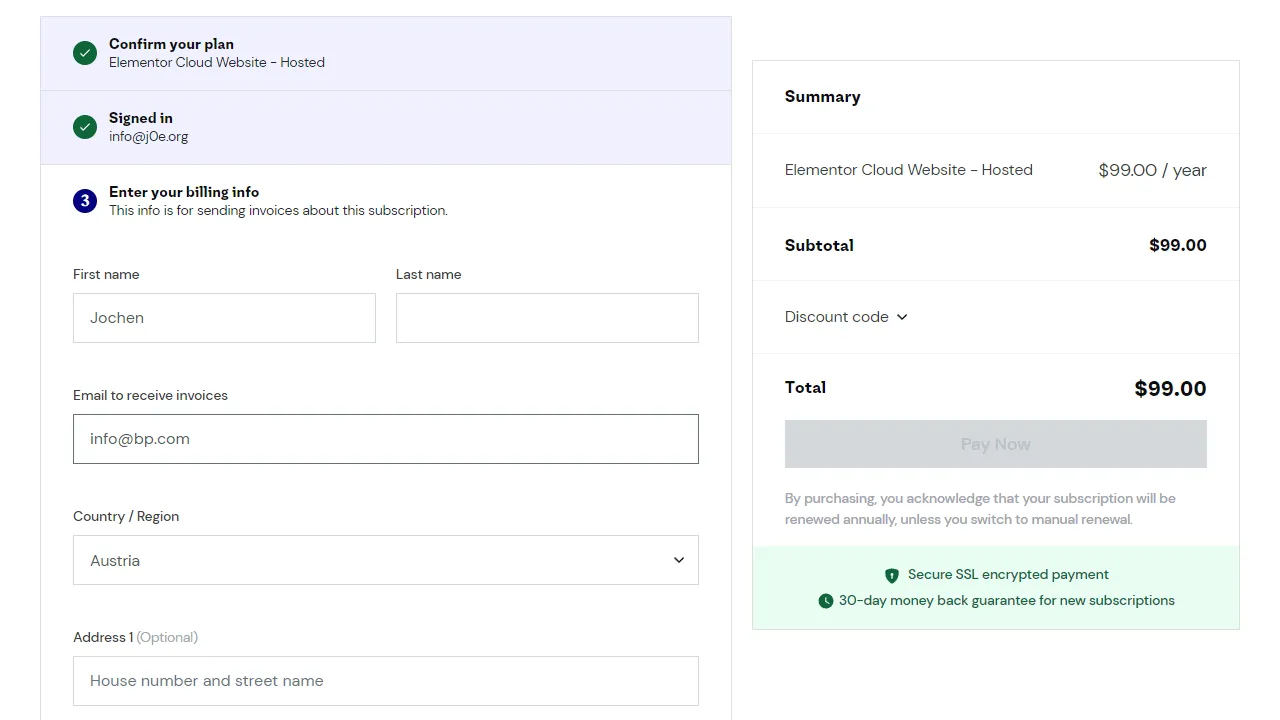Click the green checkmark beside Confirm your plan

click(x=85, y=53)
